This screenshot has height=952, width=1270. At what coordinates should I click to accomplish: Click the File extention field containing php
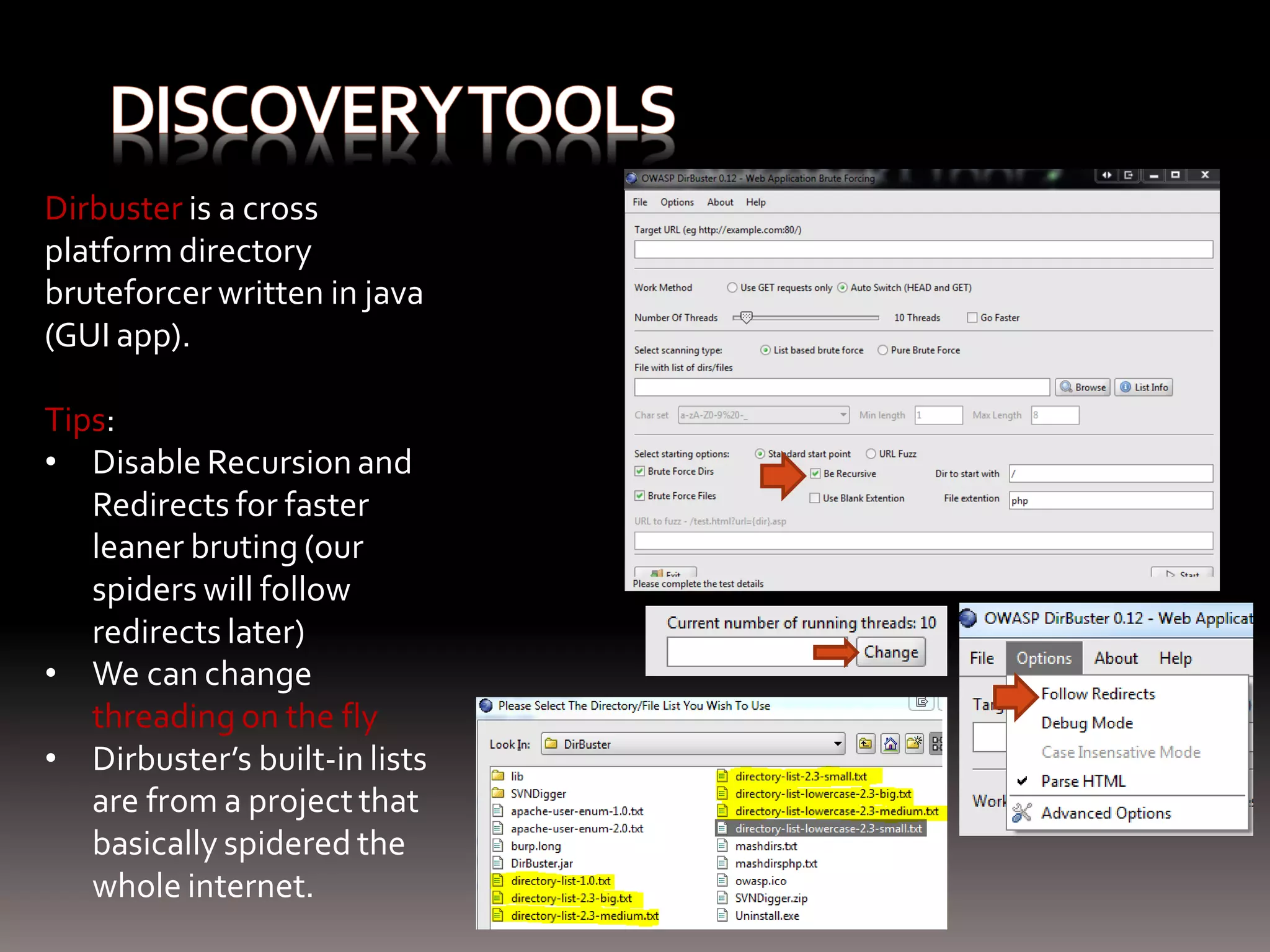coord(1111,501)
